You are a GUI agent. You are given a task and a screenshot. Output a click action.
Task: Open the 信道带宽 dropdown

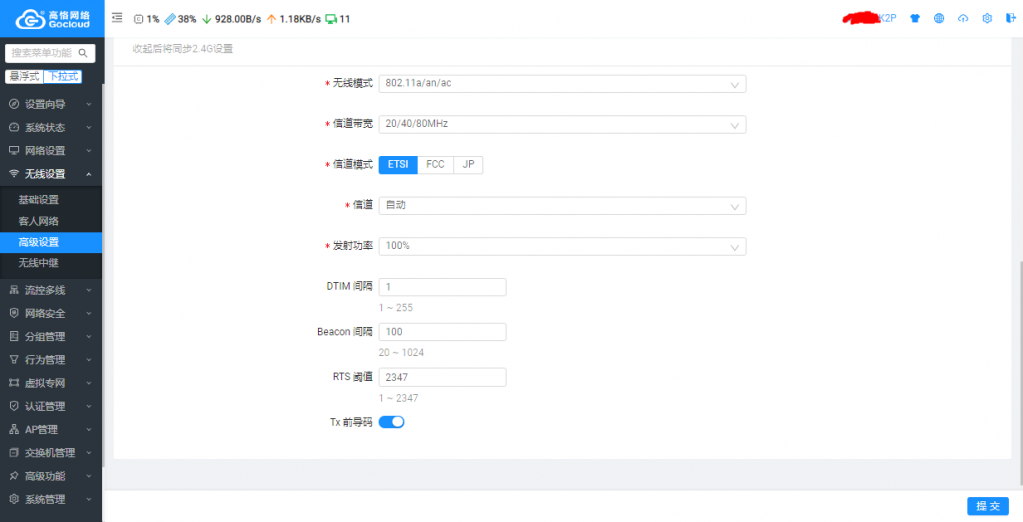click(562, 125)
